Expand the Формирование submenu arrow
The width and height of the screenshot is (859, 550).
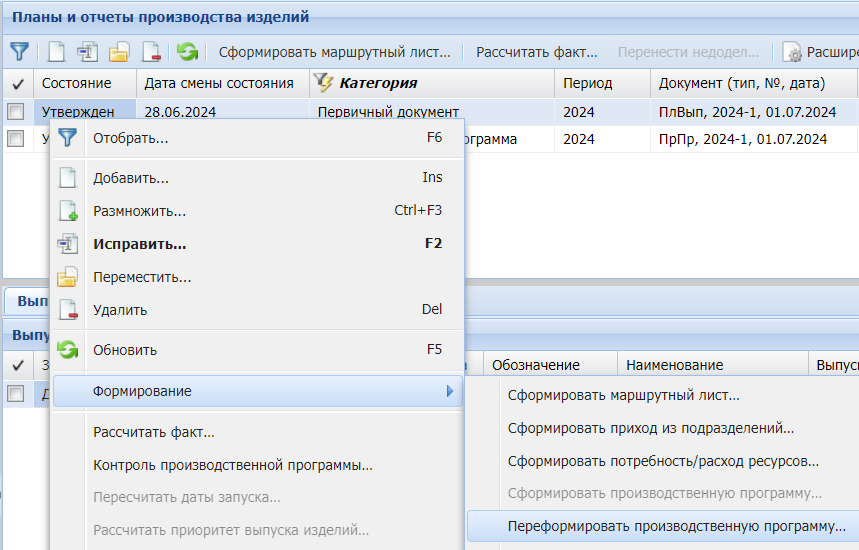pyautogui.click(x=450, y=391)
